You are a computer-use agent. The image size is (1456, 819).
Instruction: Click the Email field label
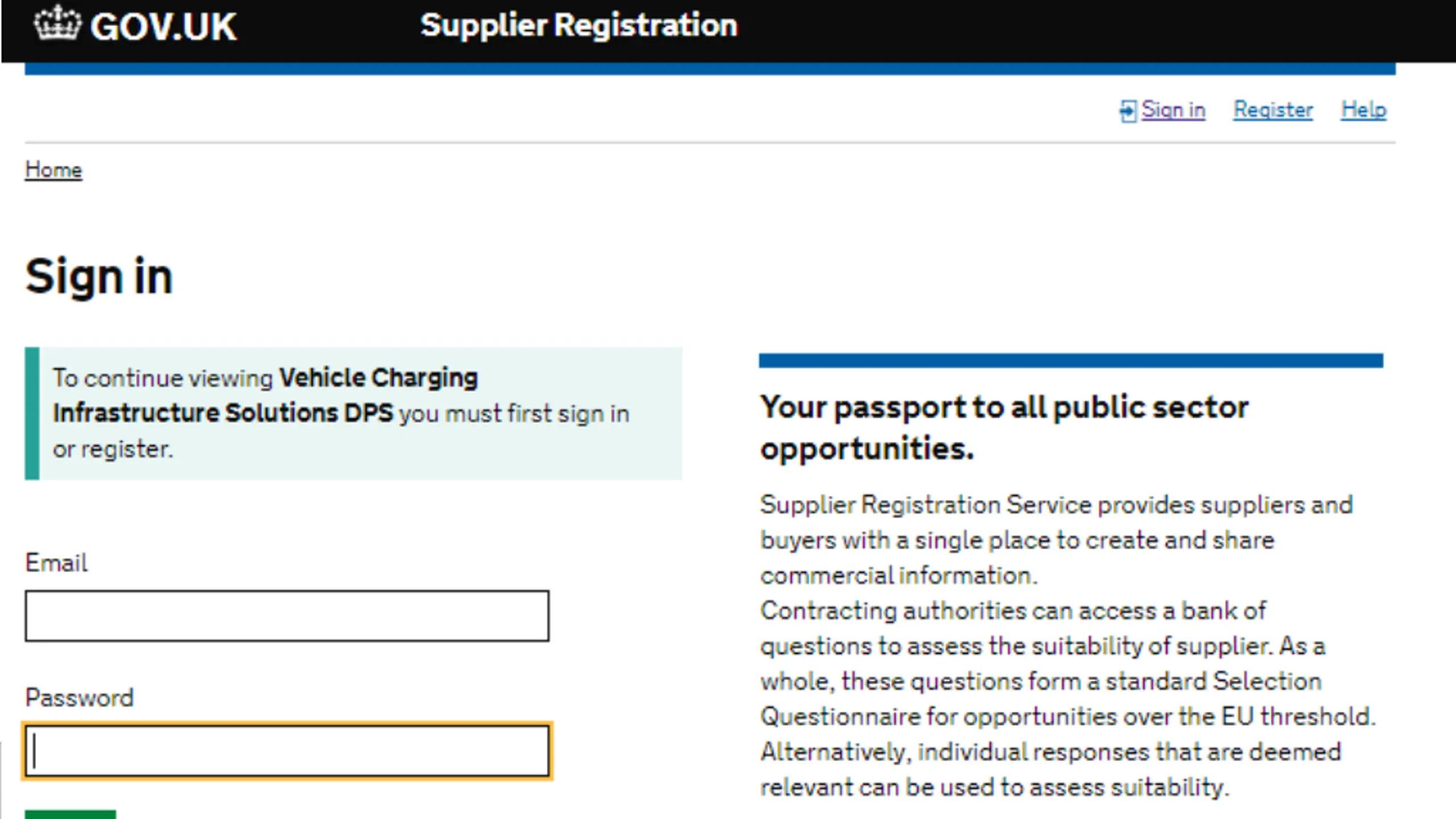56,563
